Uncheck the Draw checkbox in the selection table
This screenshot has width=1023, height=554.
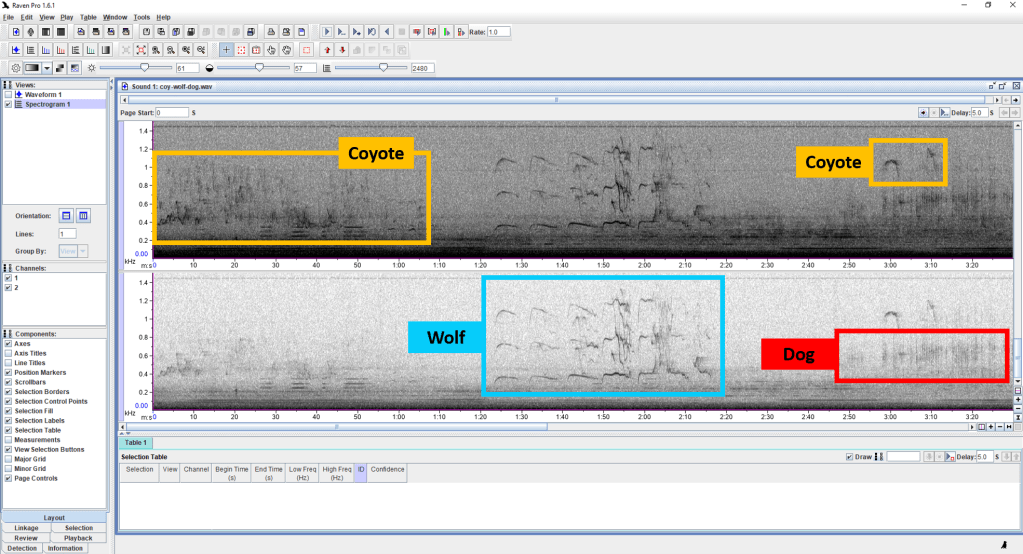[x=850, y=456]
